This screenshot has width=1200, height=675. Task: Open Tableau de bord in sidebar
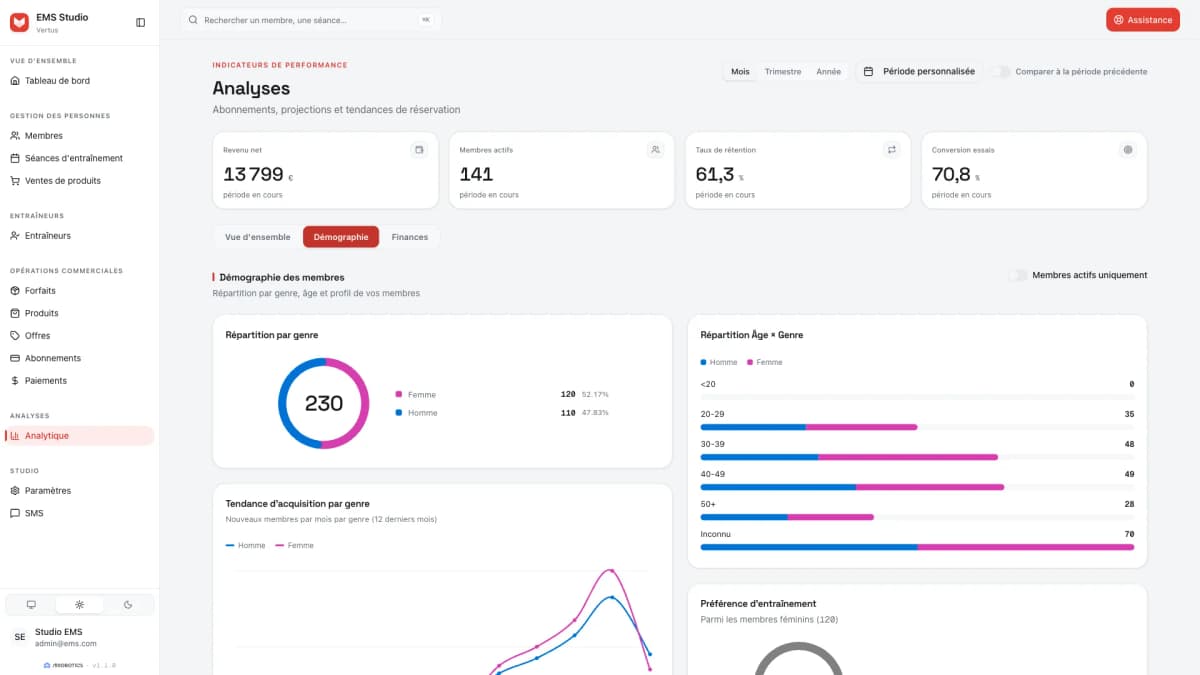79,81
